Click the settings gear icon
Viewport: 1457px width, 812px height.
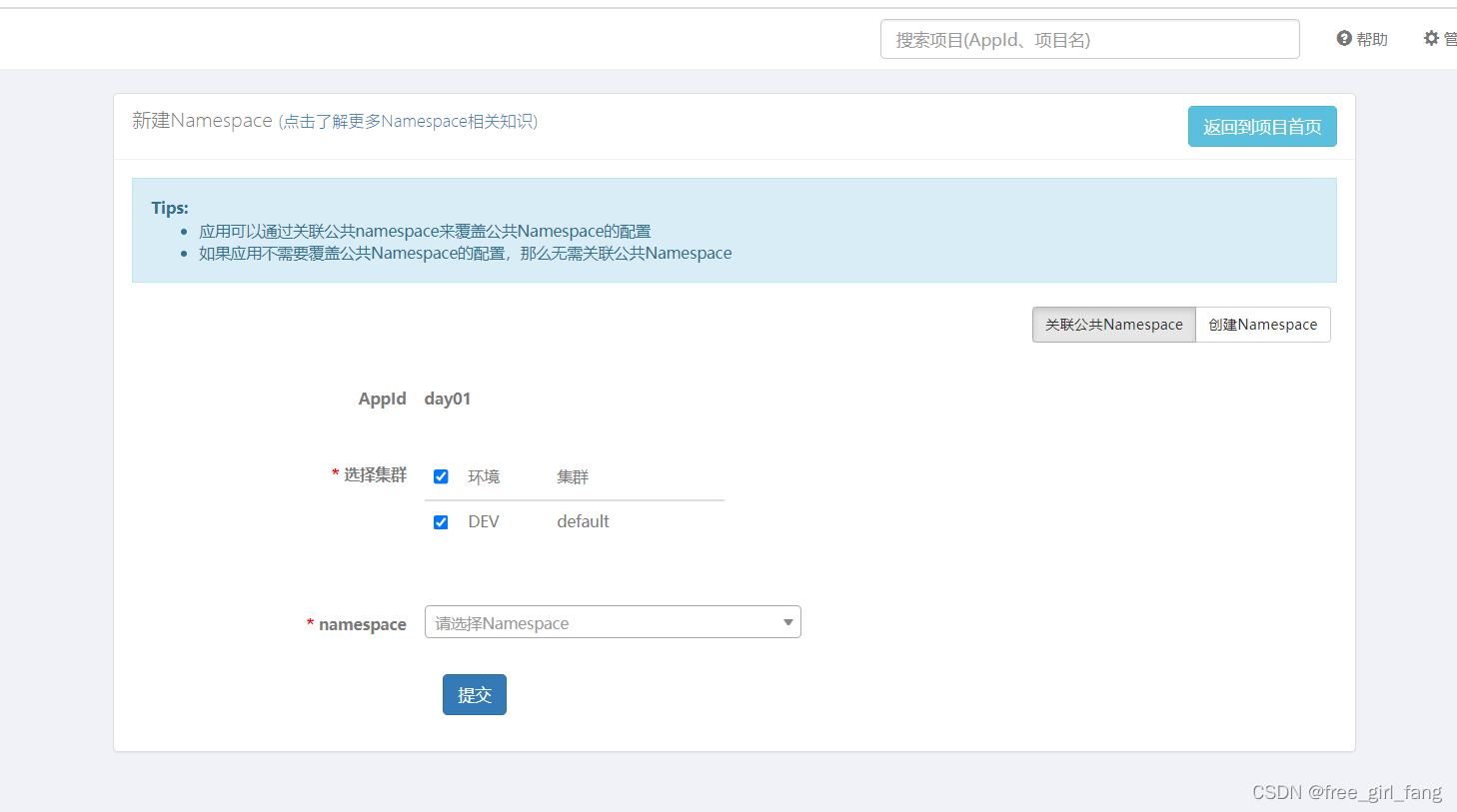tap(1432, 37)
